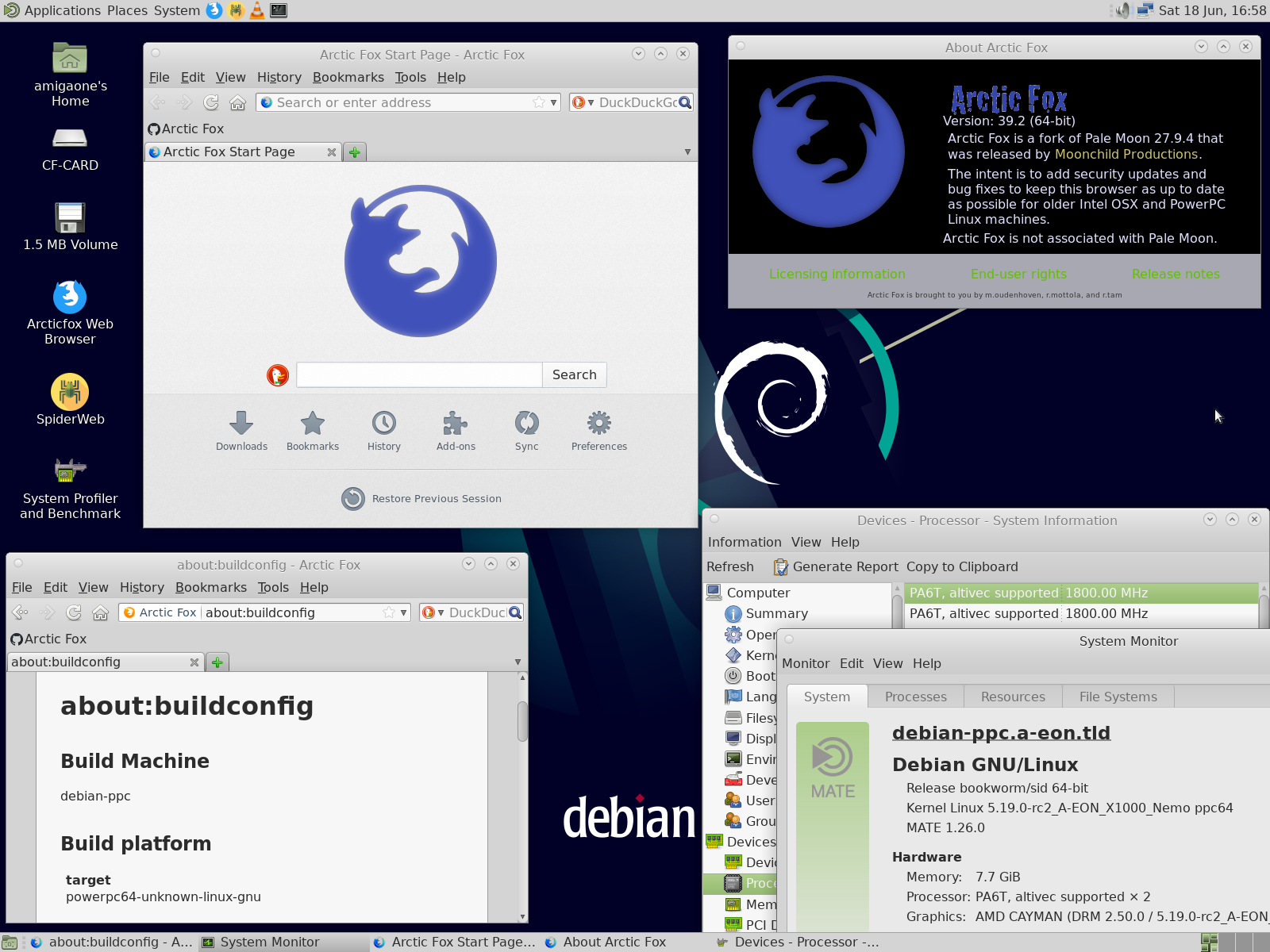Bookmark page with star in Start Page window
Viewport: 1270px width, 952px height.
pyautogui.click(x=540, y=102)
